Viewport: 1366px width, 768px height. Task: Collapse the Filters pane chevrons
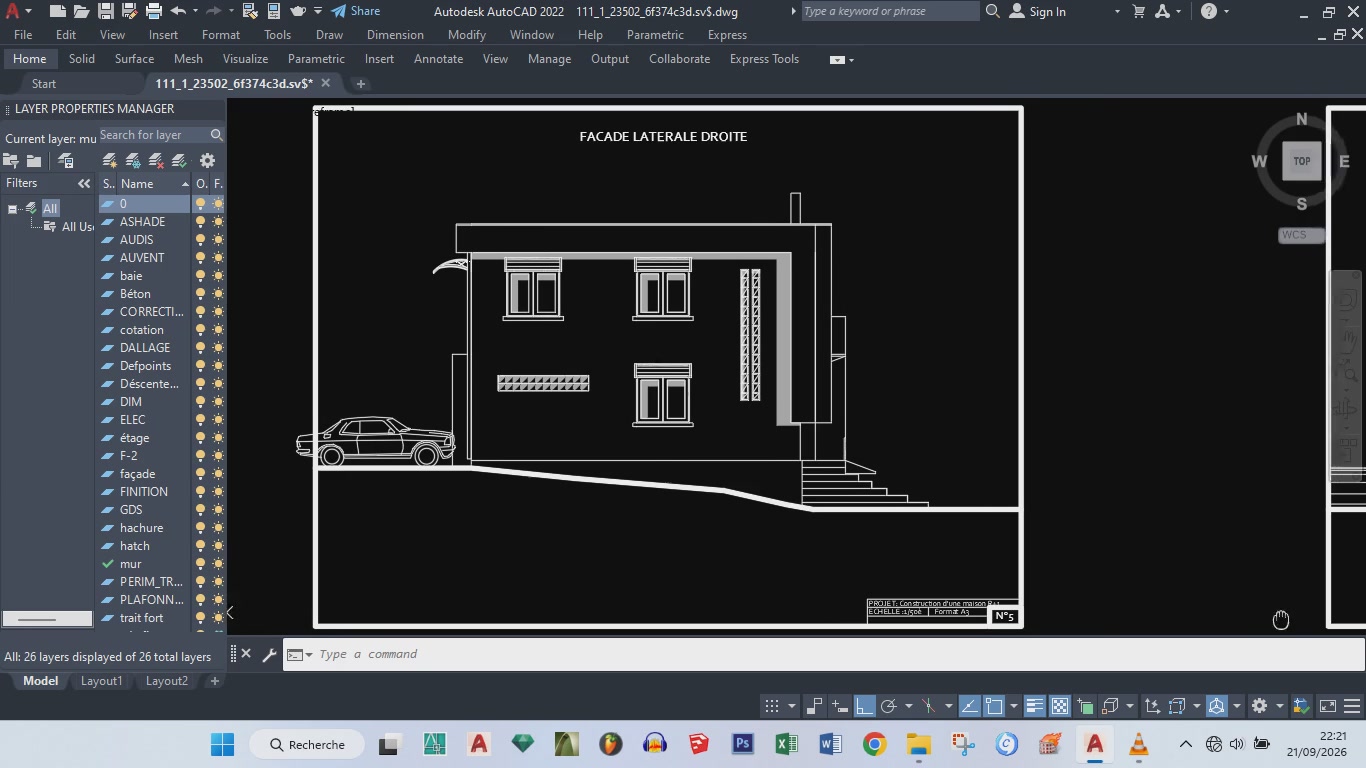[84, 184]
